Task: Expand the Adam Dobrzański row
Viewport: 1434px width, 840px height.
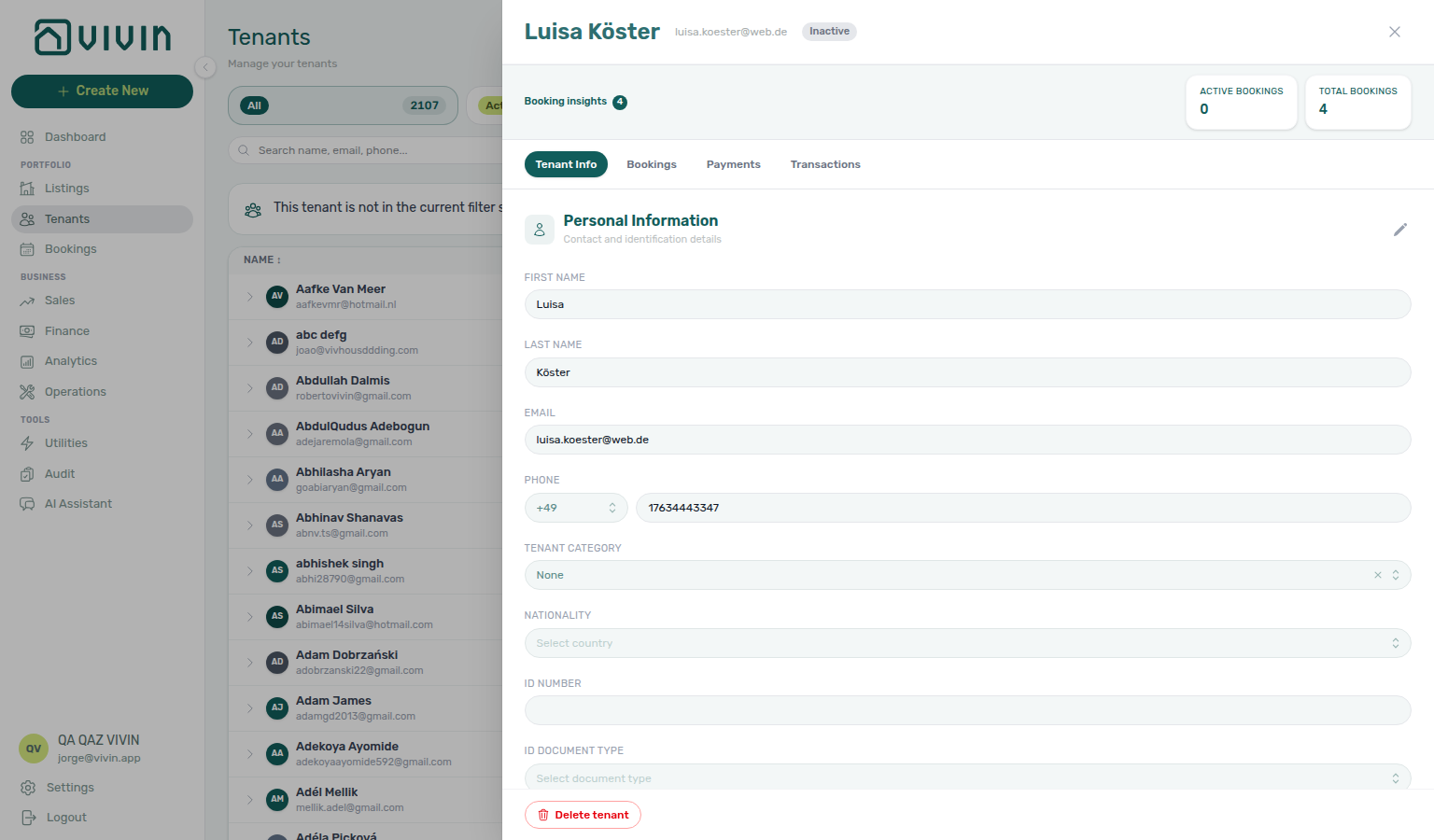Action: (249, 663)
